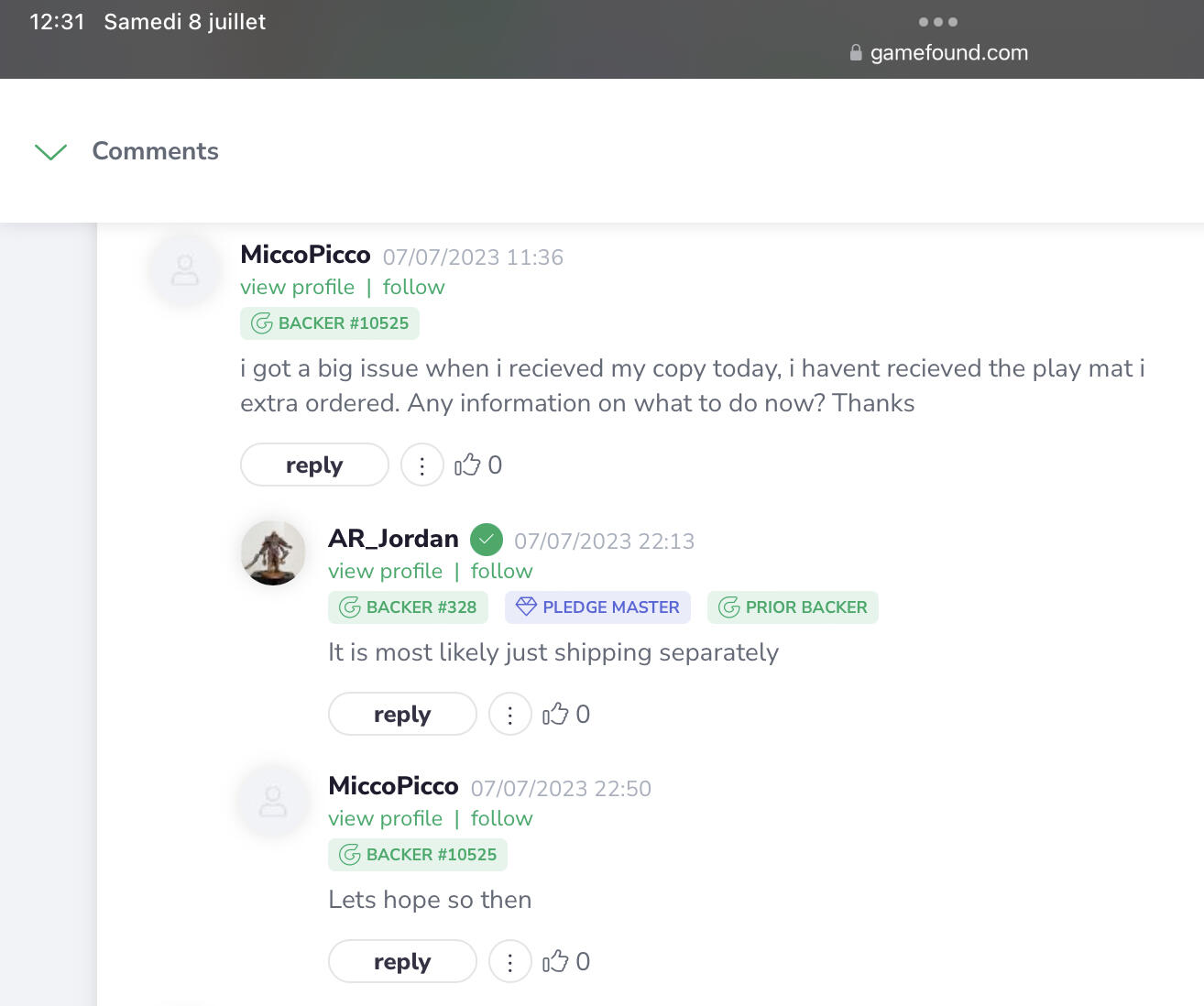Screen dimensions: 1204x1006
Task: Open options menu on MiccoPicco's first comment
Action: [x=421, y=465]
